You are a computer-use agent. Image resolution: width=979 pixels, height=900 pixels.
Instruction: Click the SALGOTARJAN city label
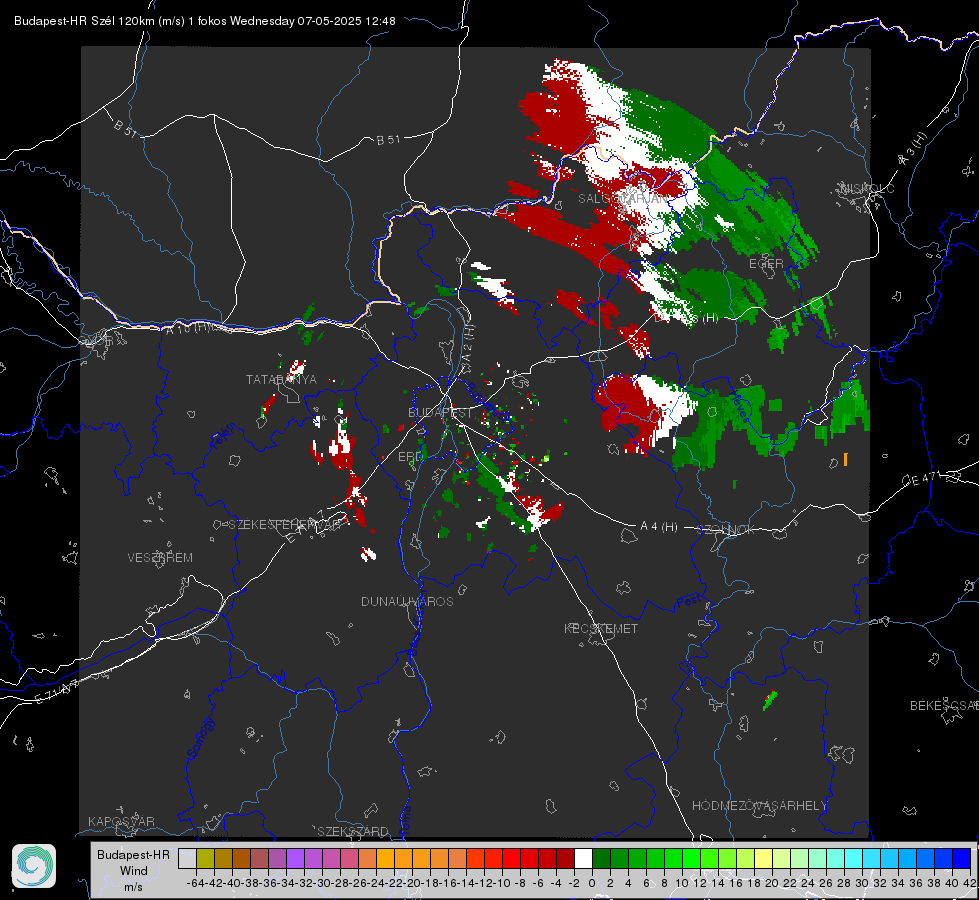(x=623, y=199)
